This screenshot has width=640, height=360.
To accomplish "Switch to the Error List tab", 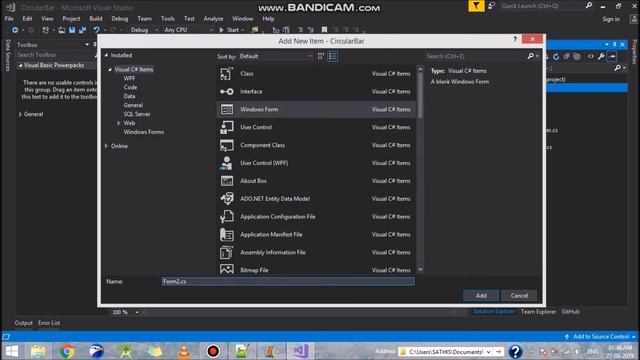I will click(x=49, y=323).
